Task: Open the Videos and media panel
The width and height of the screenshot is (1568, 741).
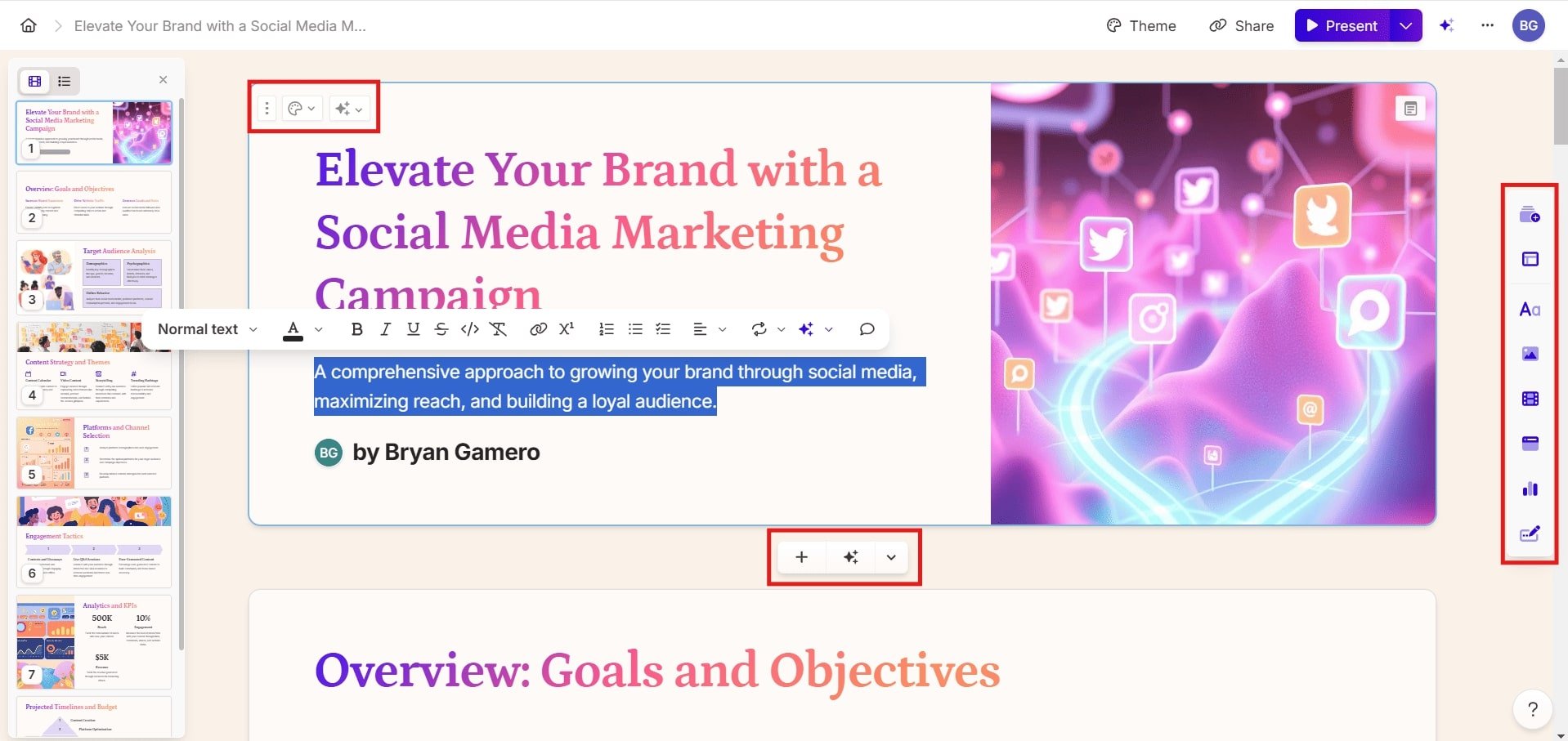Action: (x=1530, y=399)
